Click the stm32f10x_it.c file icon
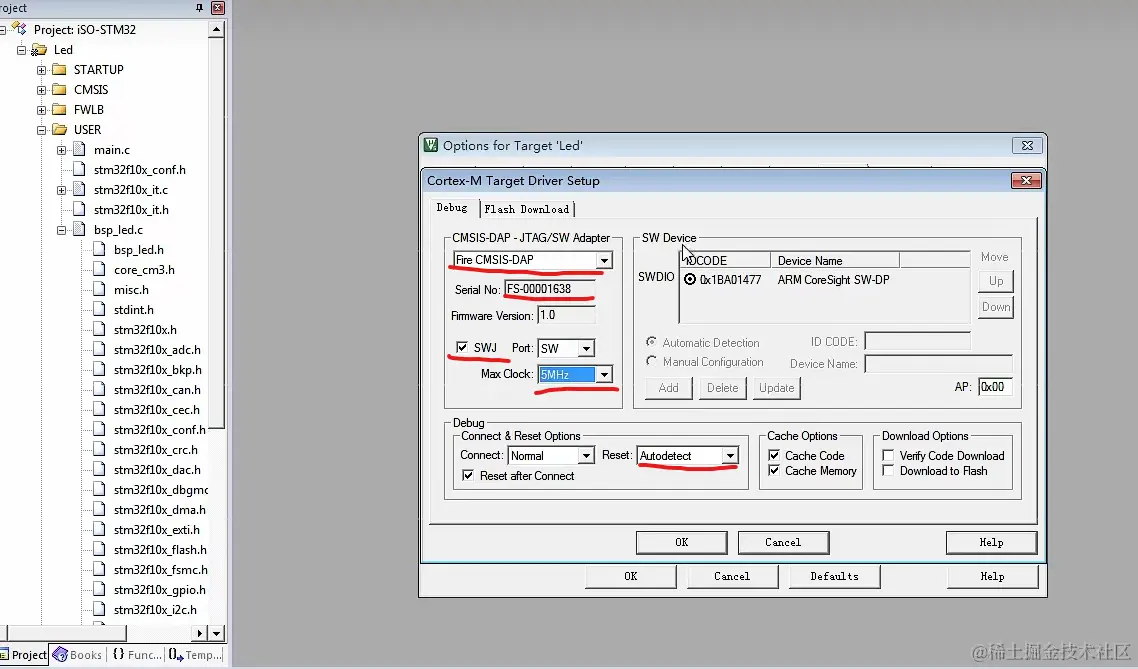Viewport: 1138px width, 669px height. [x=79, y=189]
